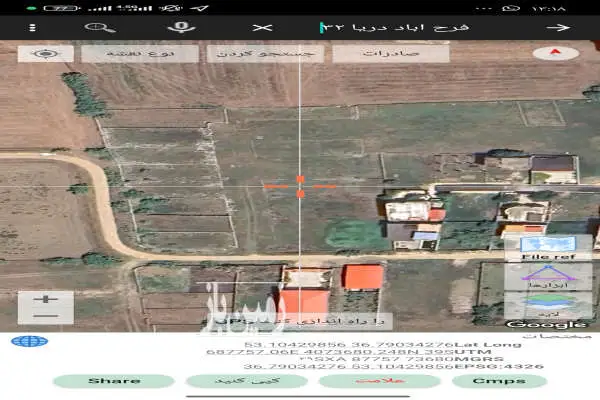Image resolution: width=600 pixels, height=400 pixels.
Task: Select the Lat Long coordinate line
Action: point(383,344)
